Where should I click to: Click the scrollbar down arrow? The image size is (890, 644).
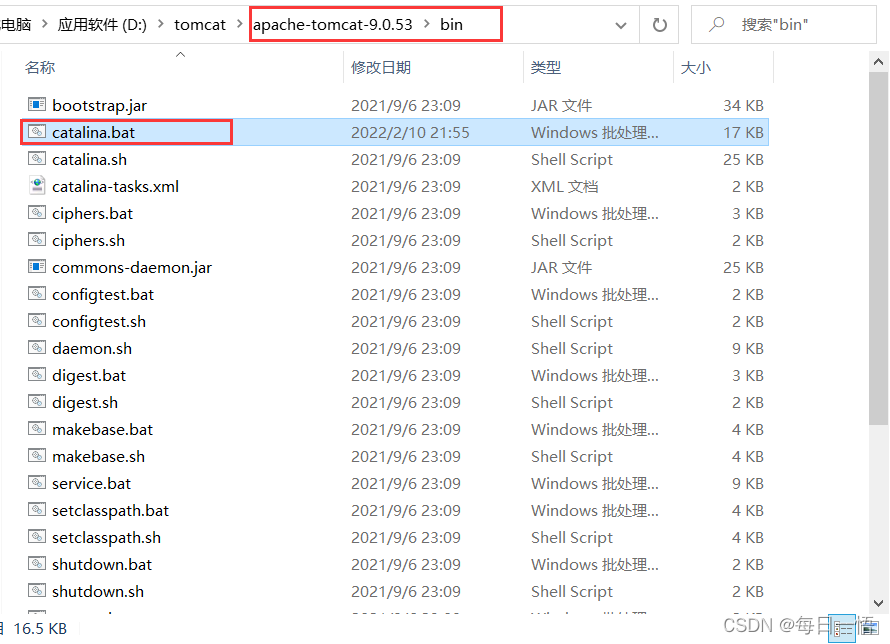point(879,603)
